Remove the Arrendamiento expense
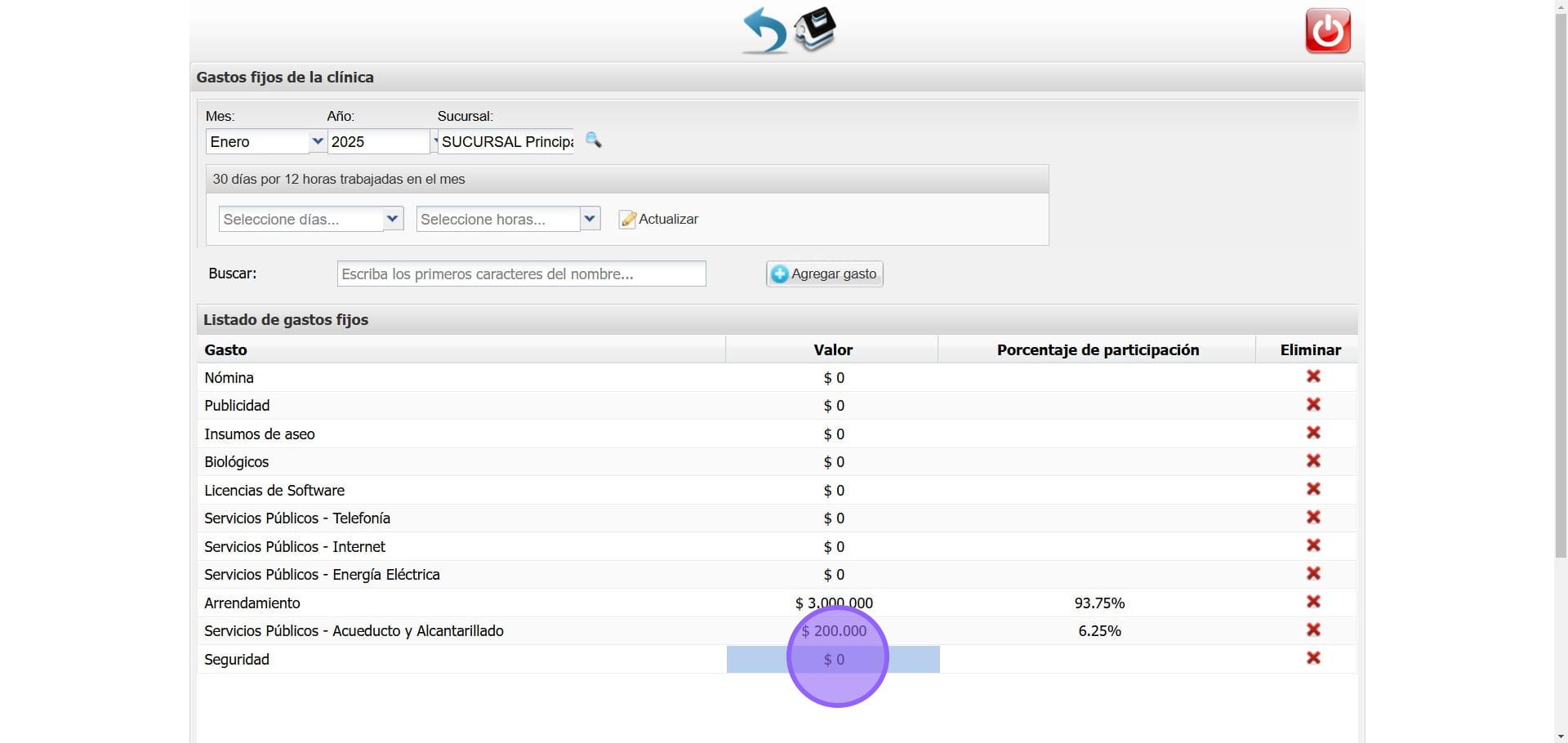Viewport: 1568px width, 743px height. [1313, 602]
